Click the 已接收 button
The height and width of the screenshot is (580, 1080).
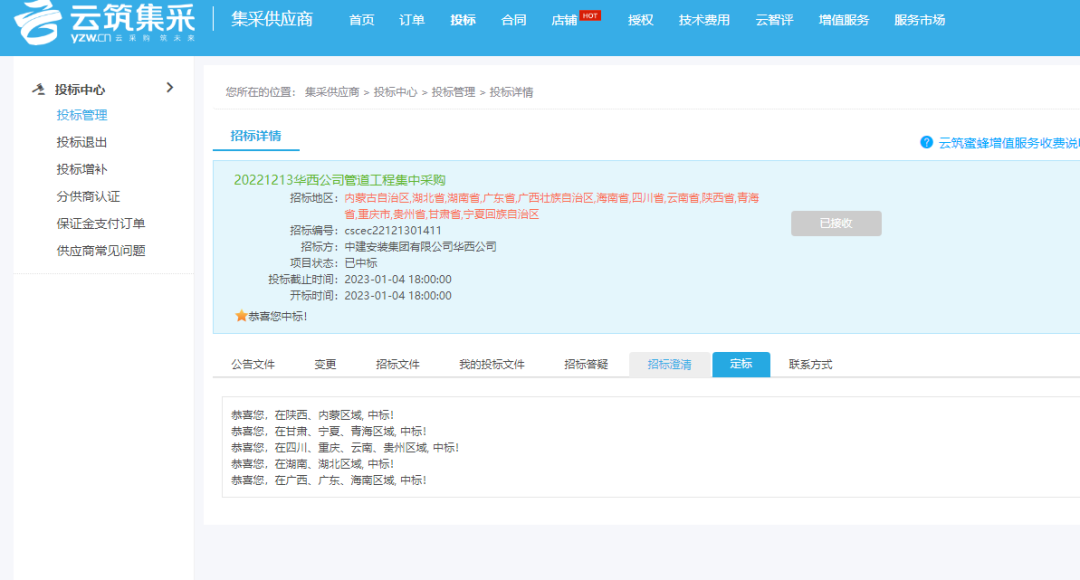[835, 223]
